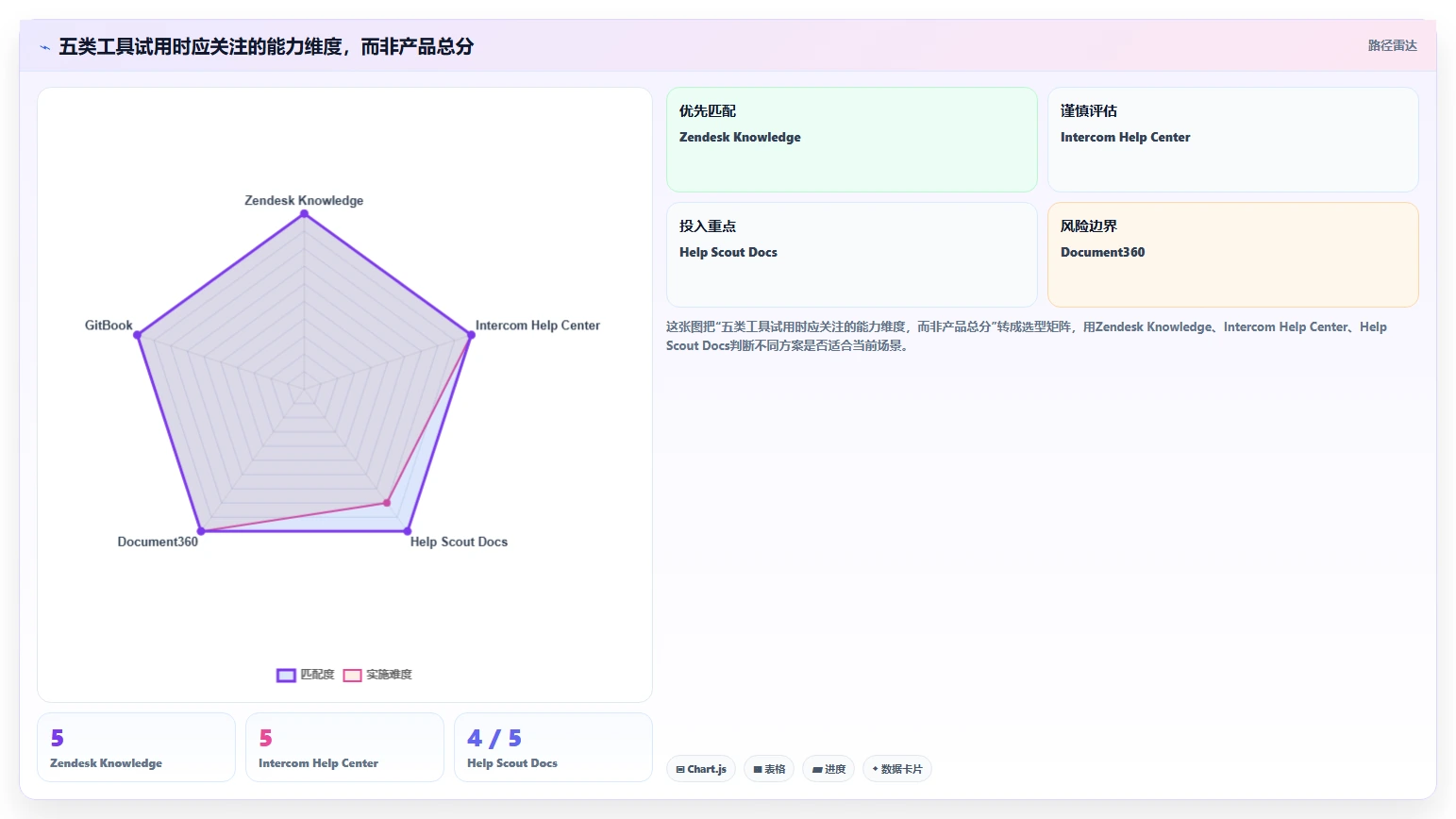Click the Help Scout Docs axis label
The width and height of the screenshot is (1456, 819).
click(x=459, y=542)
